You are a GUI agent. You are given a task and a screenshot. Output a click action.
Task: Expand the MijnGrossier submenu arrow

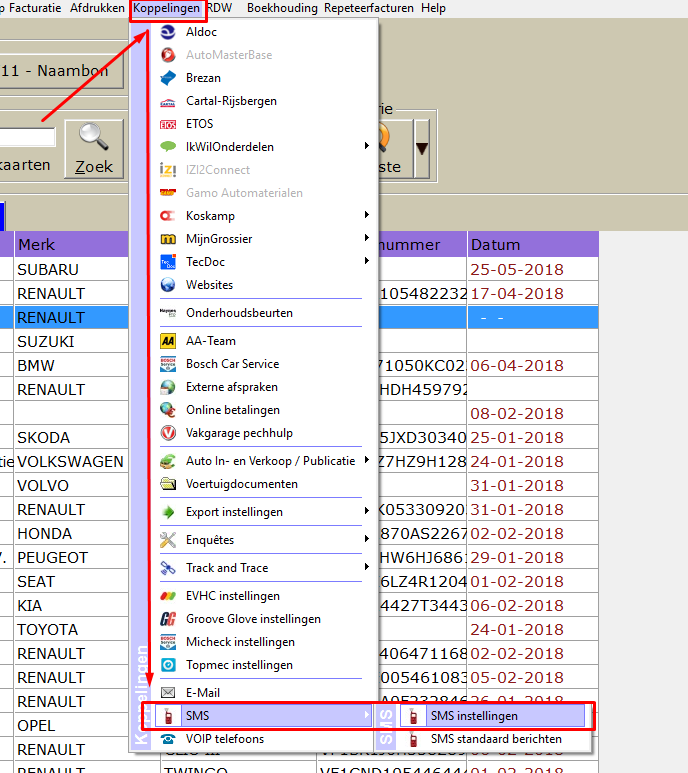367,238
